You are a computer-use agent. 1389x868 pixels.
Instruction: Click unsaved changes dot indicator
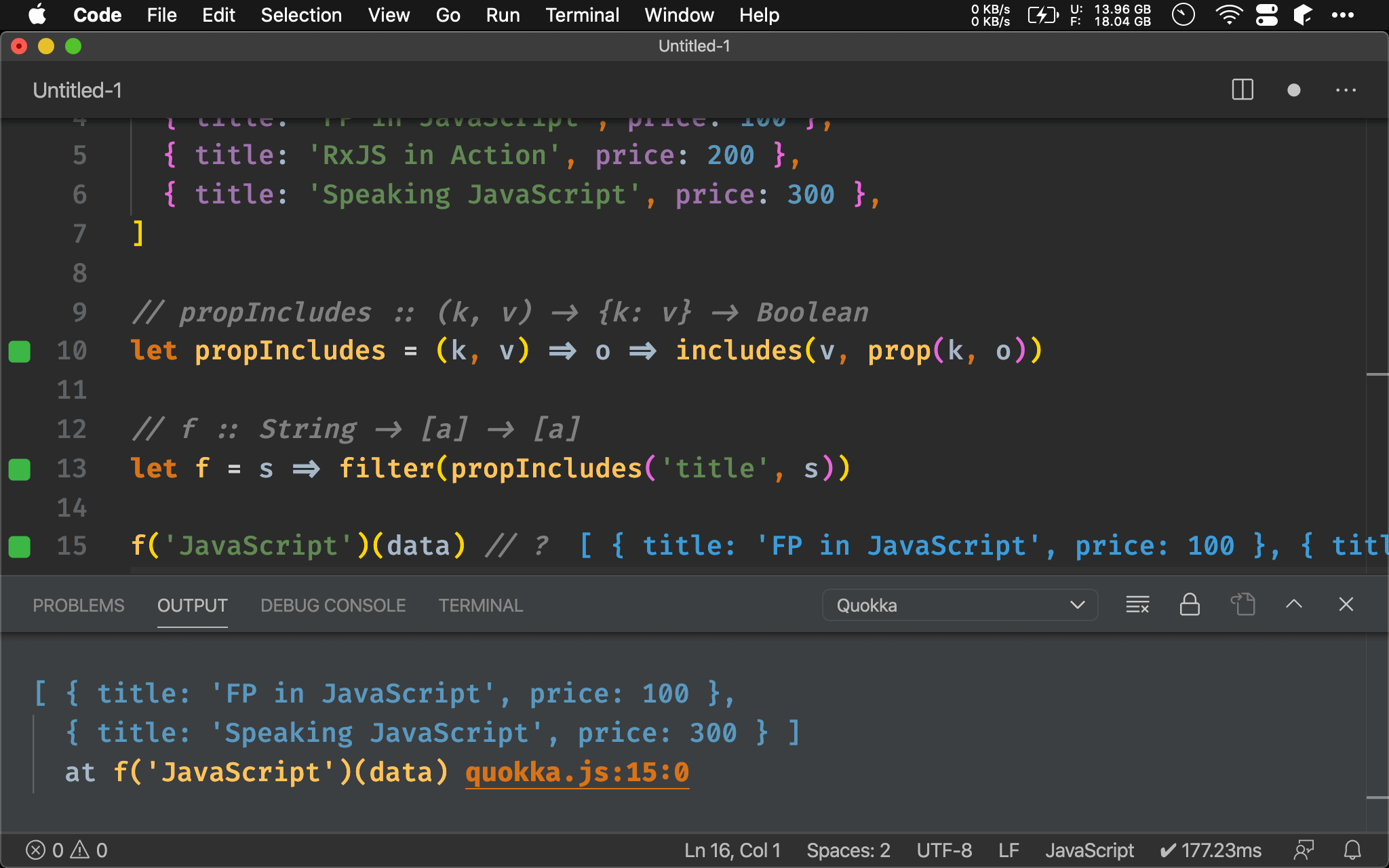tap(1293, 90)
